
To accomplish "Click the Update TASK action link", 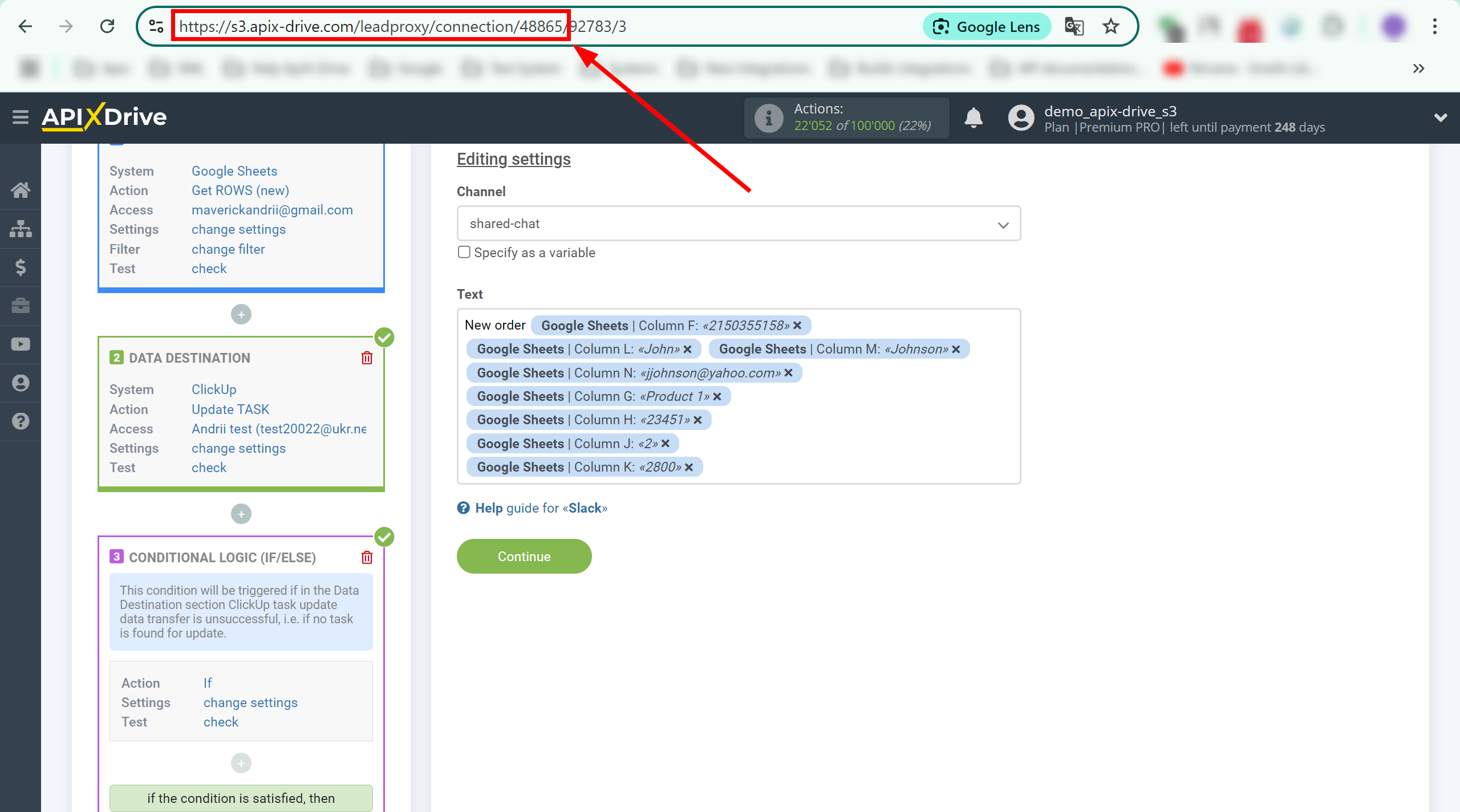I will tap(230, 409).
